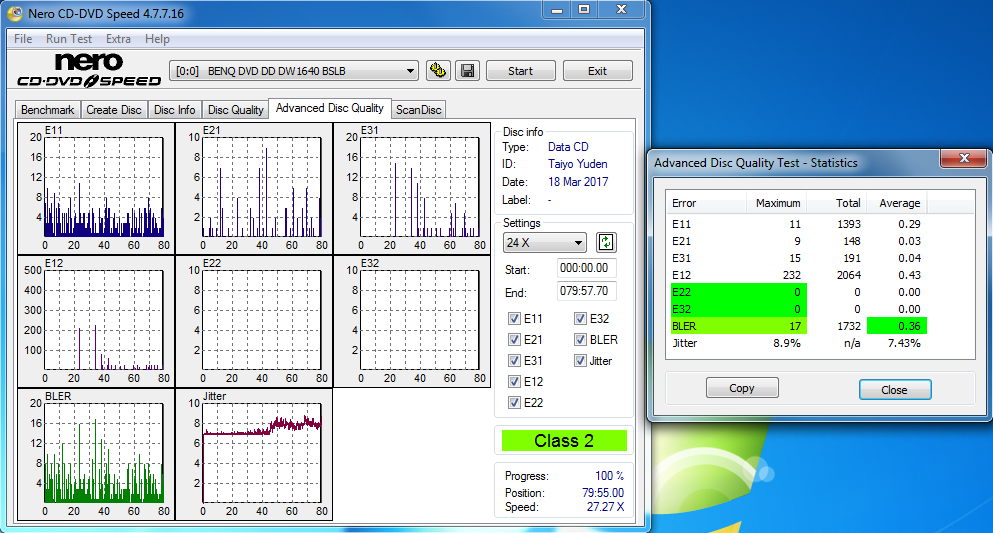
Task: Click Copy in the Statistics window
Action: 742,388
